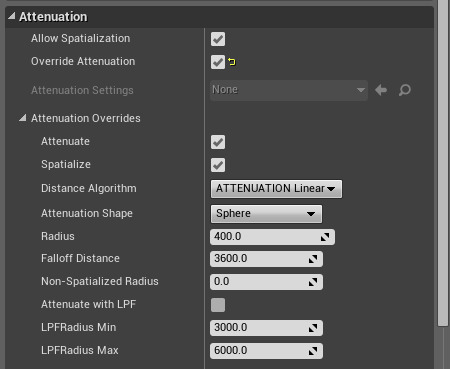Click Falloff Distance spinner arrow icon

tap(313, 259)
